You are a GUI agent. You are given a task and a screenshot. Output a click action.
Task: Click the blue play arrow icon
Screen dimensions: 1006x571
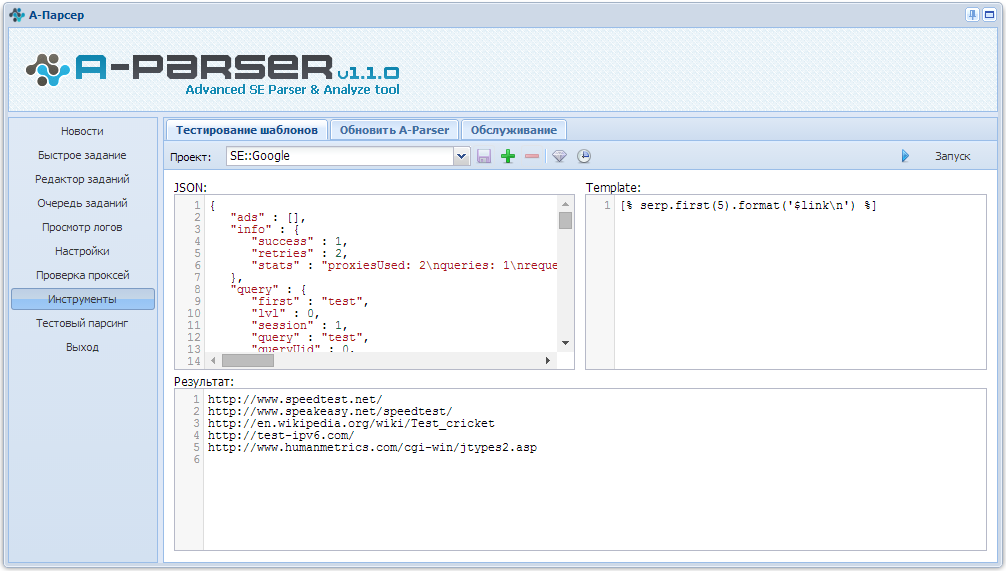(905, 156)
